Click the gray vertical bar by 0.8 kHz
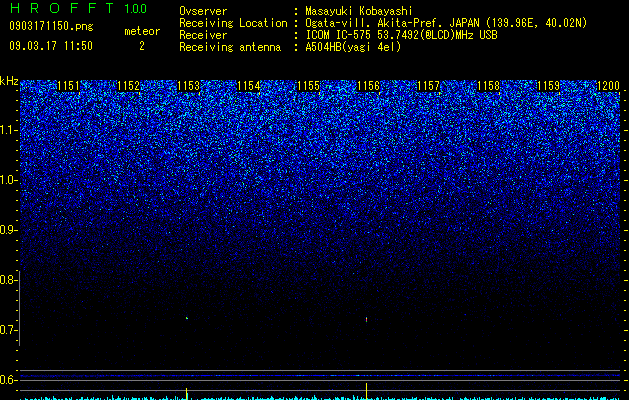 20,308
